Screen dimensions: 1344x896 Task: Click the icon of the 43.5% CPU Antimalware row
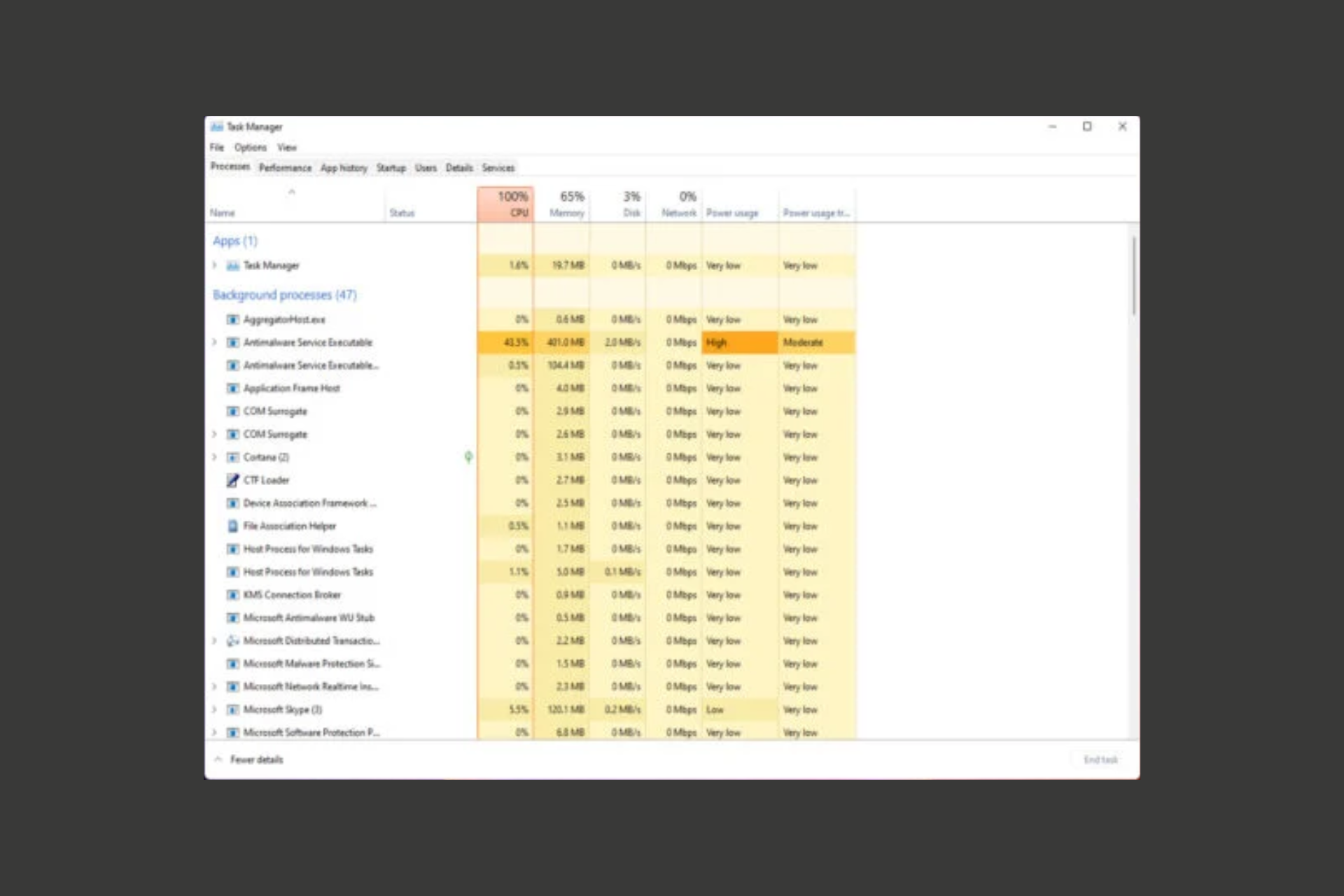point(233,342)
